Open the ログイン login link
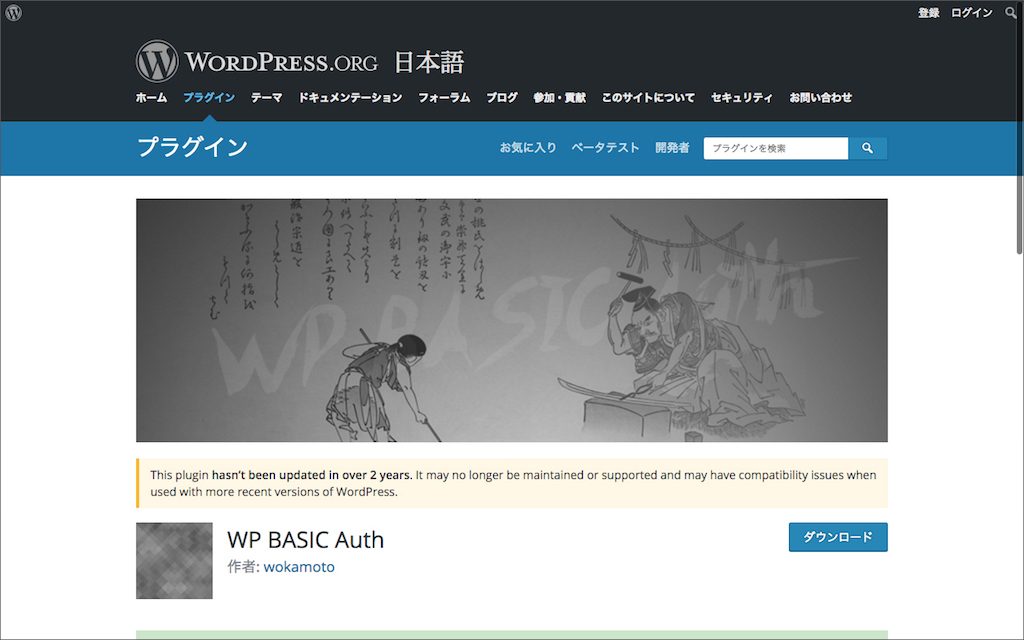 [x=971, y=13]
